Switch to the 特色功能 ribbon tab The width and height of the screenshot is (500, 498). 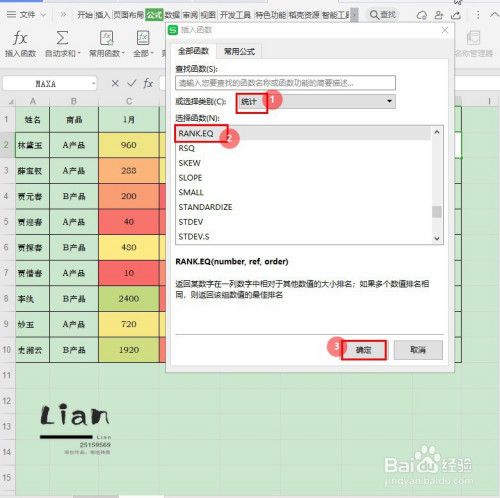pyautogui.click(x=270, y=15)
